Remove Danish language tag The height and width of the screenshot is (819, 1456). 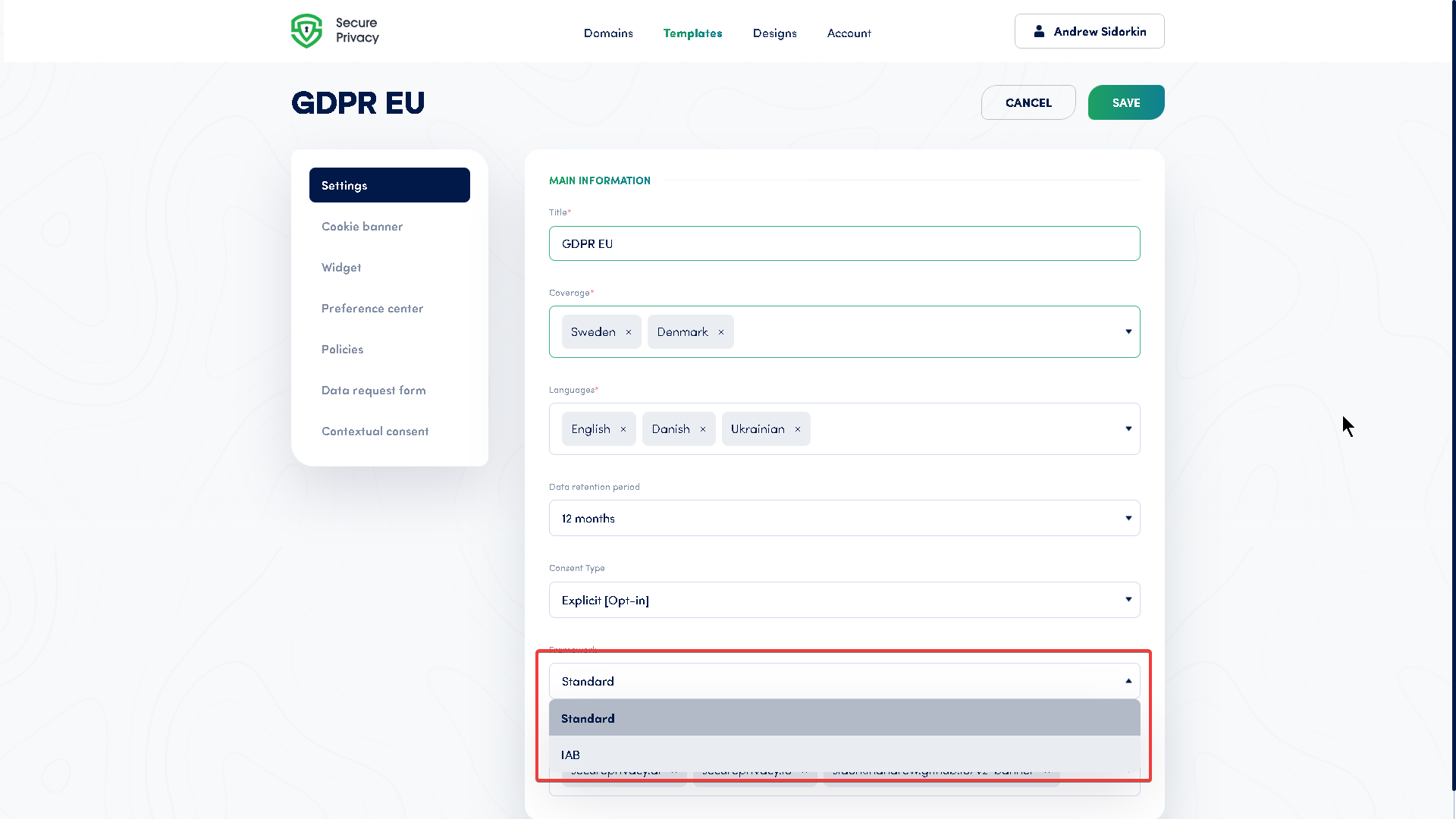pos(703,429)
